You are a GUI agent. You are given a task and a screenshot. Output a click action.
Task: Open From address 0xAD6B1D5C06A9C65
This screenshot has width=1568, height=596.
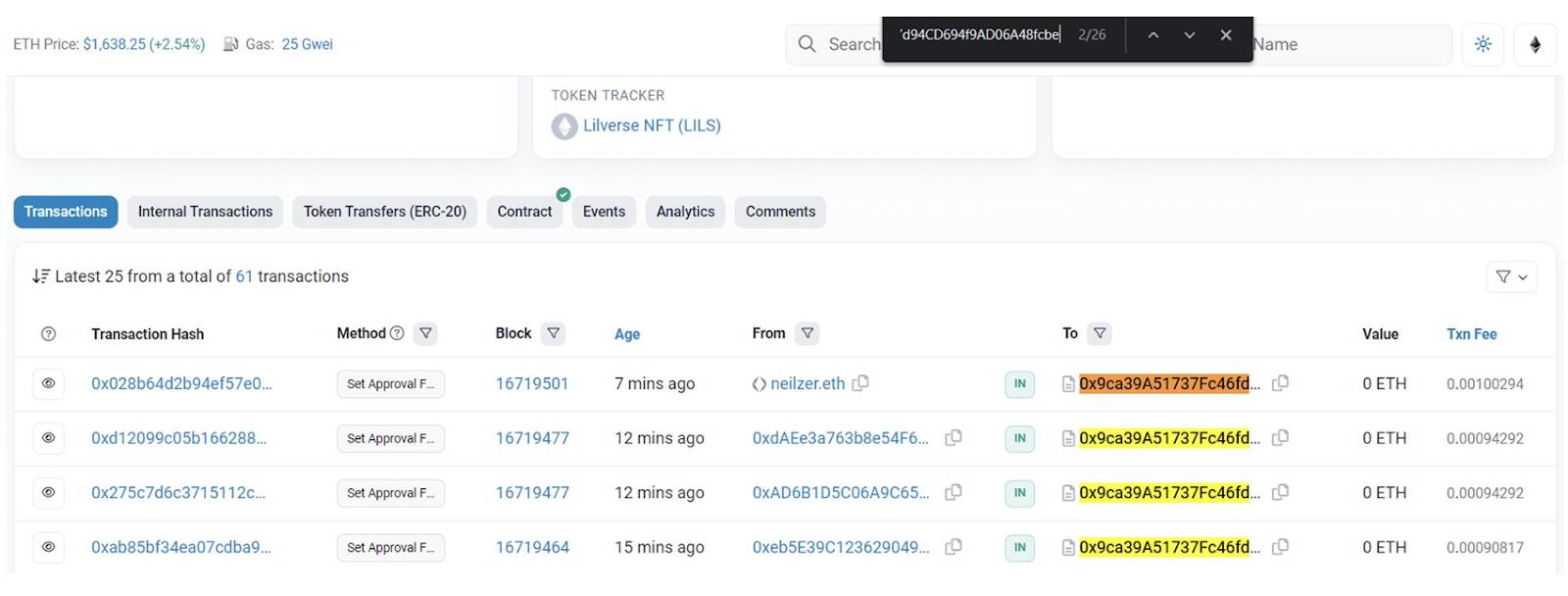841,493
